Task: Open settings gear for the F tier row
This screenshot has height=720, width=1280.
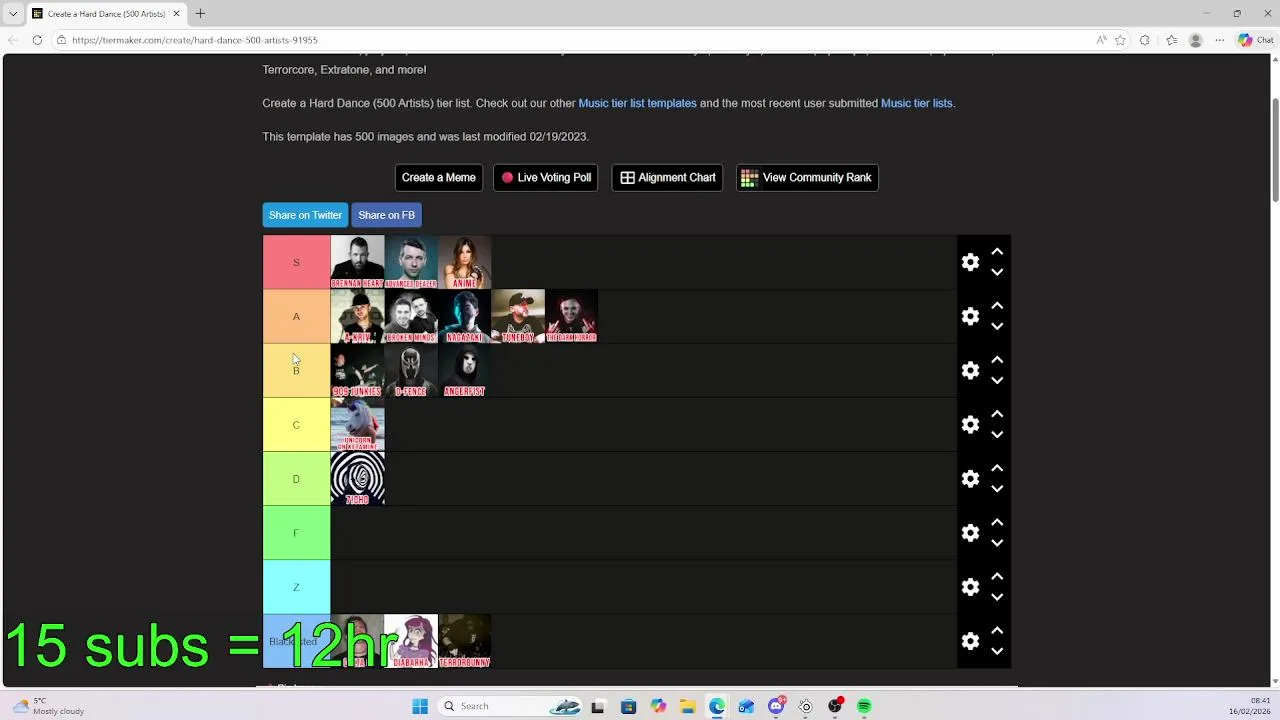Action: [970, 533]
